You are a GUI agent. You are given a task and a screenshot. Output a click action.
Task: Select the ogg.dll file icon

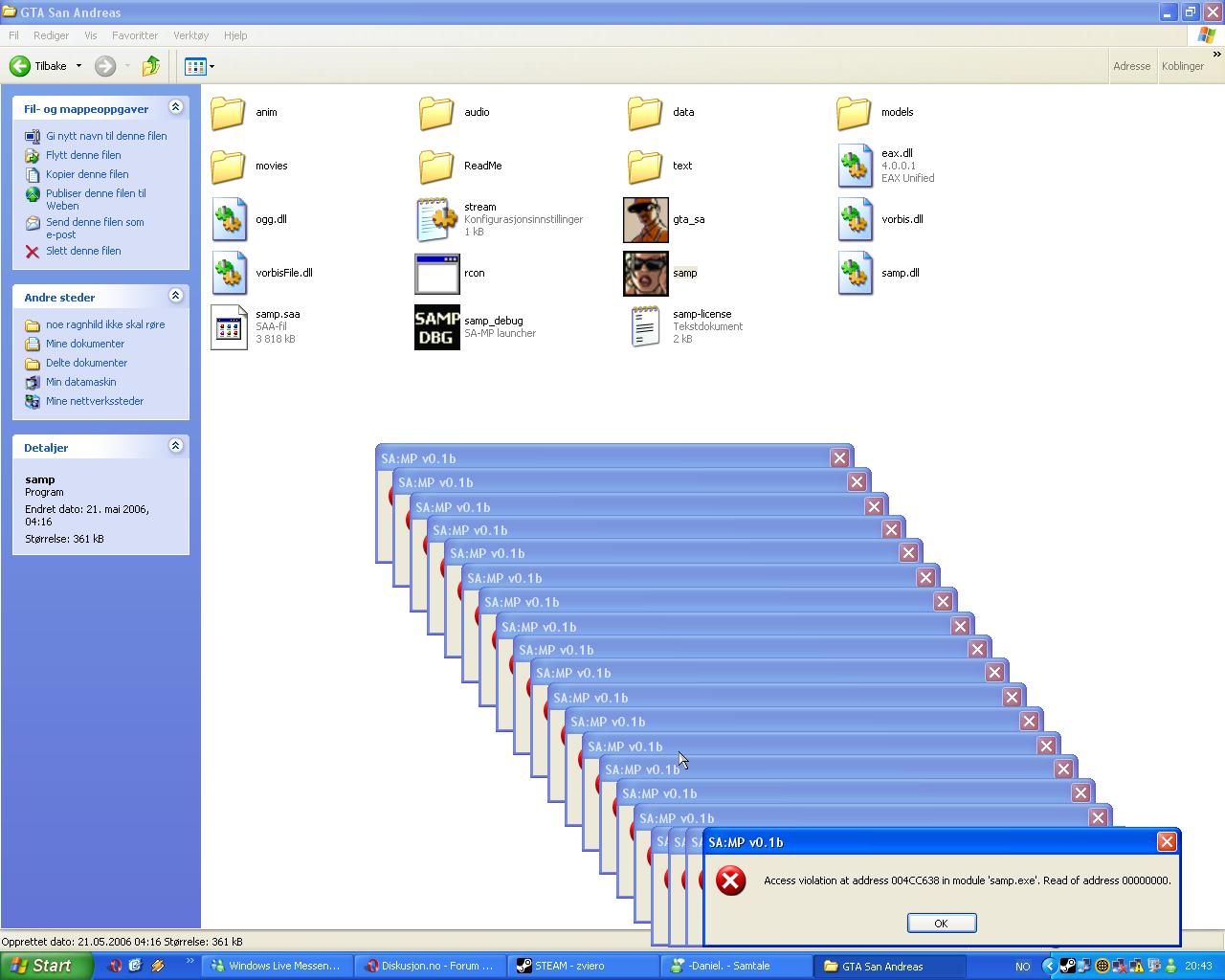click(229, 219)
